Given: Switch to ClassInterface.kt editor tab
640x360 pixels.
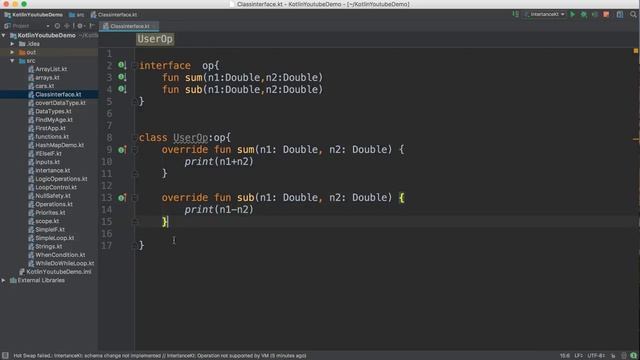Looking at the screenshot, I should click(129, 26).
